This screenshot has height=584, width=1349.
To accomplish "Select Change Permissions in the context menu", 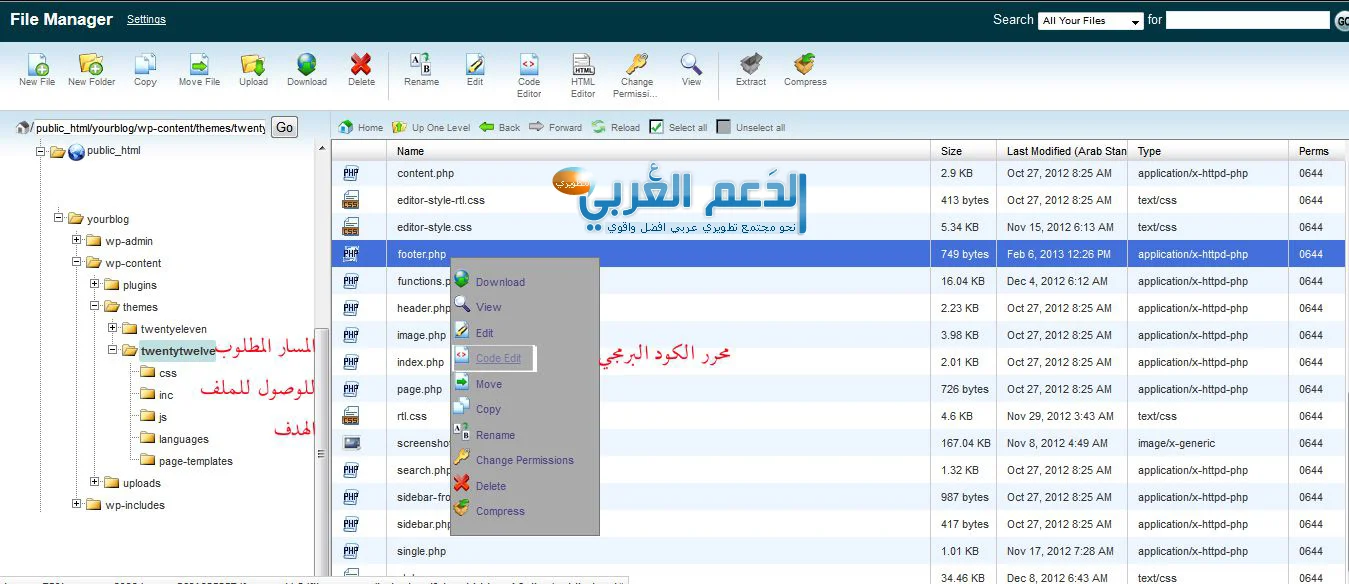I will pyautogui.click(x=524, y=460).
